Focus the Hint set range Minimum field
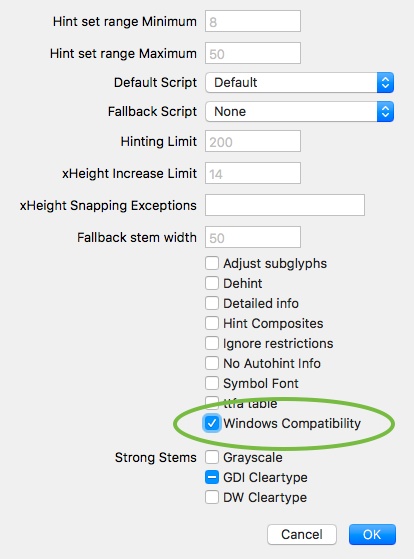This screenshot has width=414, height=559. (x=253, y=21)
